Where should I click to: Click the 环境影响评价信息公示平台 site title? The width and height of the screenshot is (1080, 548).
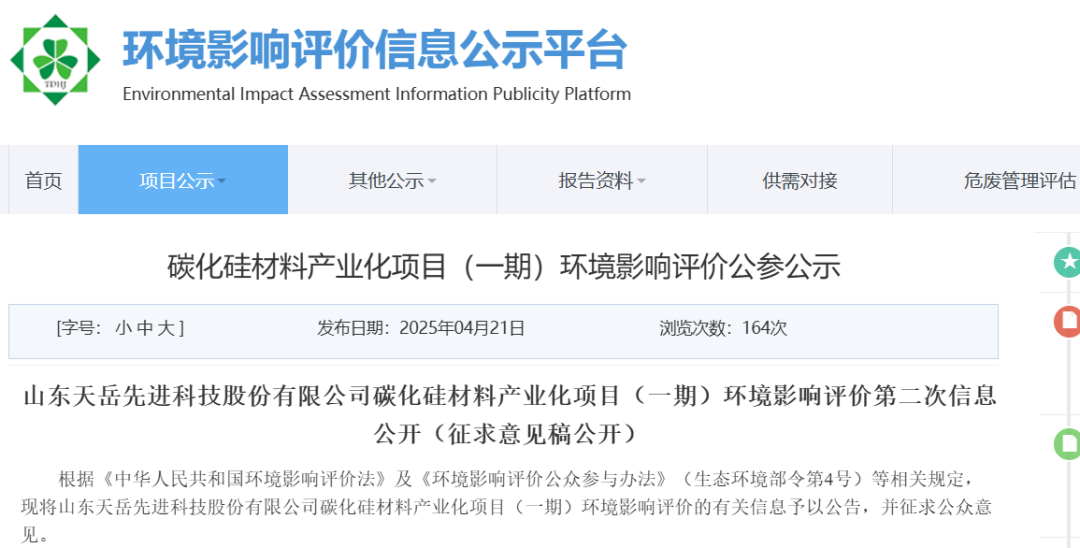point(375,49)
